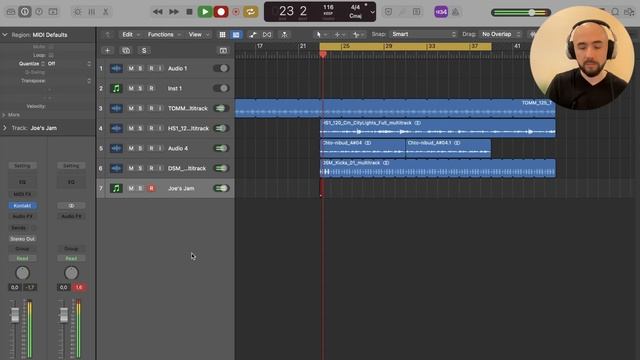Click the grid view button
This screenshot has height=360, width=640.
(x=222, y=35)
